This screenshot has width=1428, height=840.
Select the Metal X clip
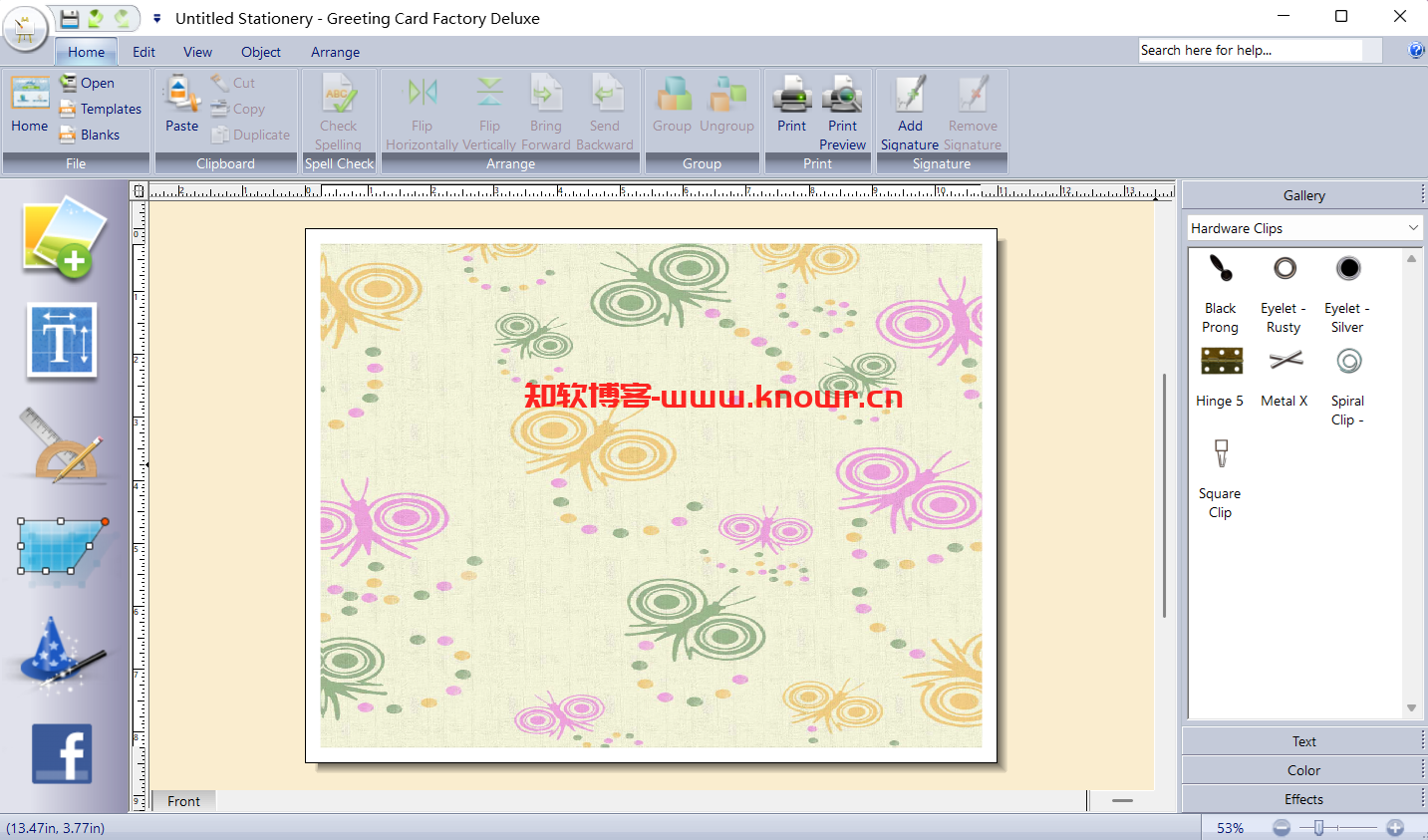coord(1285,377)
